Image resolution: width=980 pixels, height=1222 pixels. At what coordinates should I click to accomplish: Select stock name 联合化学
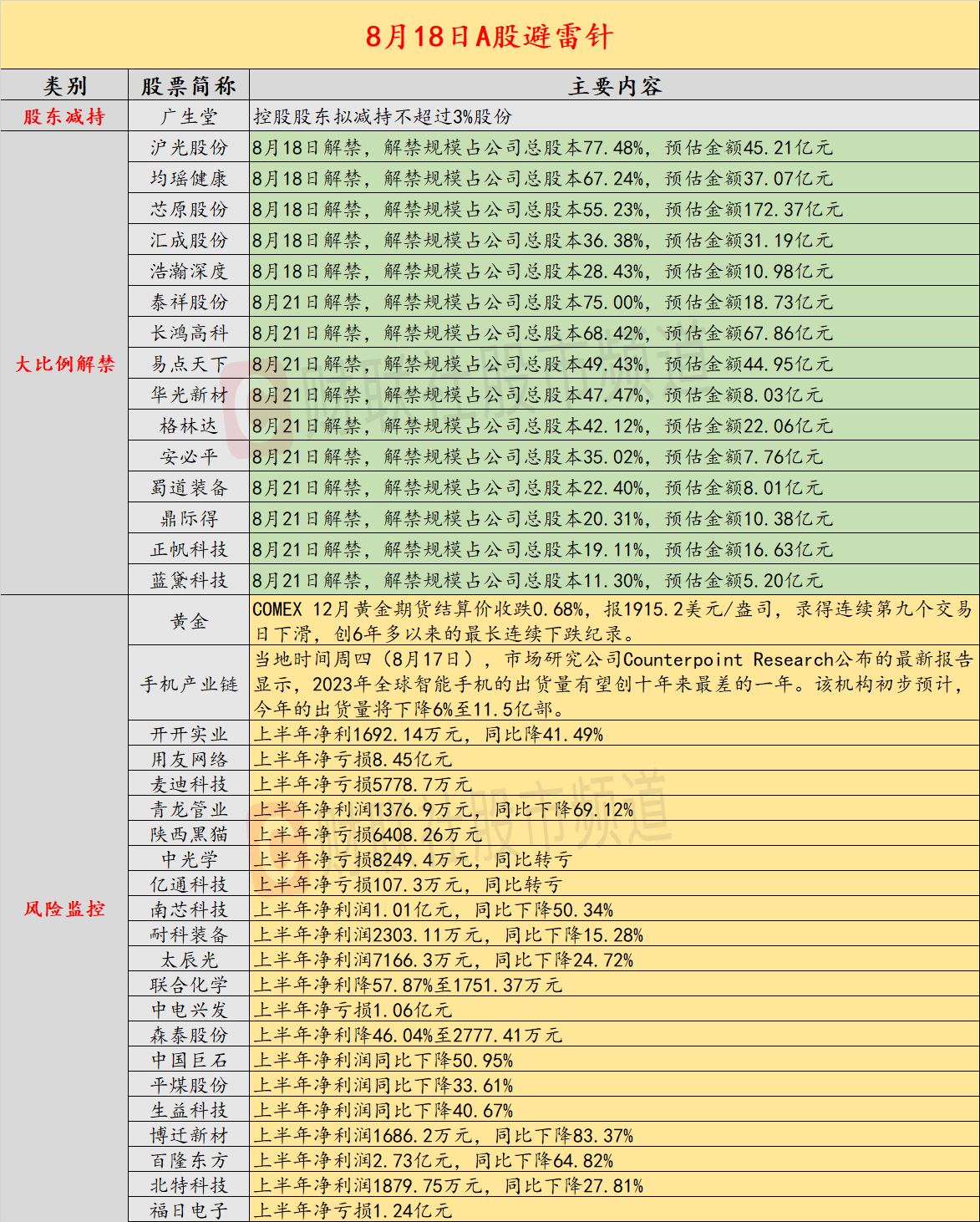coord(189,985)
